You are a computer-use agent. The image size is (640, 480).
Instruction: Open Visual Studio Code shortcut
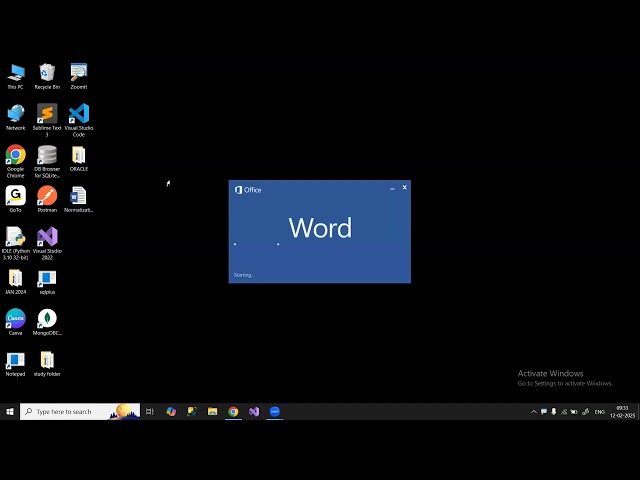79,120
